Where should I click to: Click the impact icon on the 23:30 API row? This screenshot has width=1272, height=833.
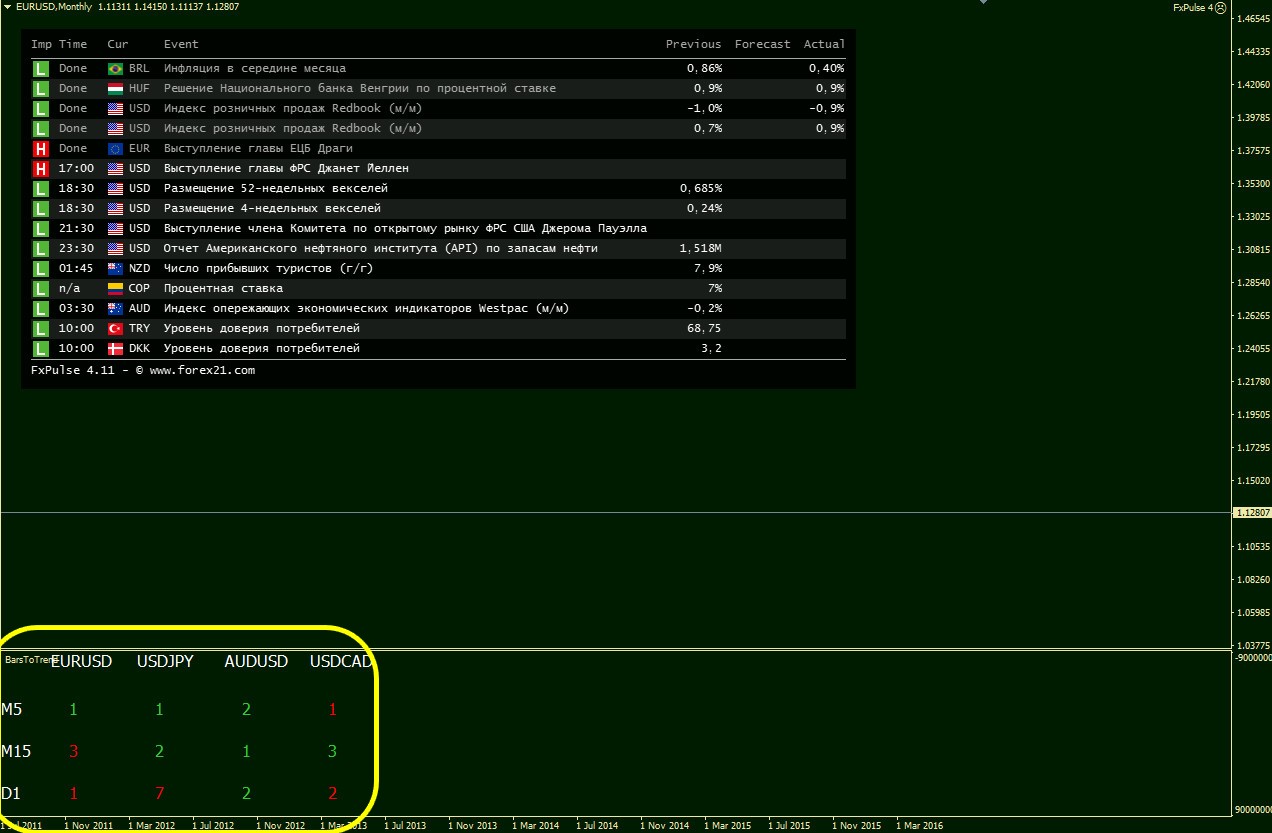click(x=41, y=249)
